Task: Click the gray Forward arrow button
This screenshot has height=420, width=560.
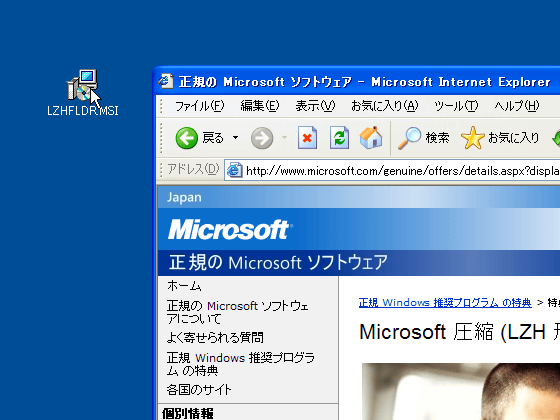Action: pos(262,138)
